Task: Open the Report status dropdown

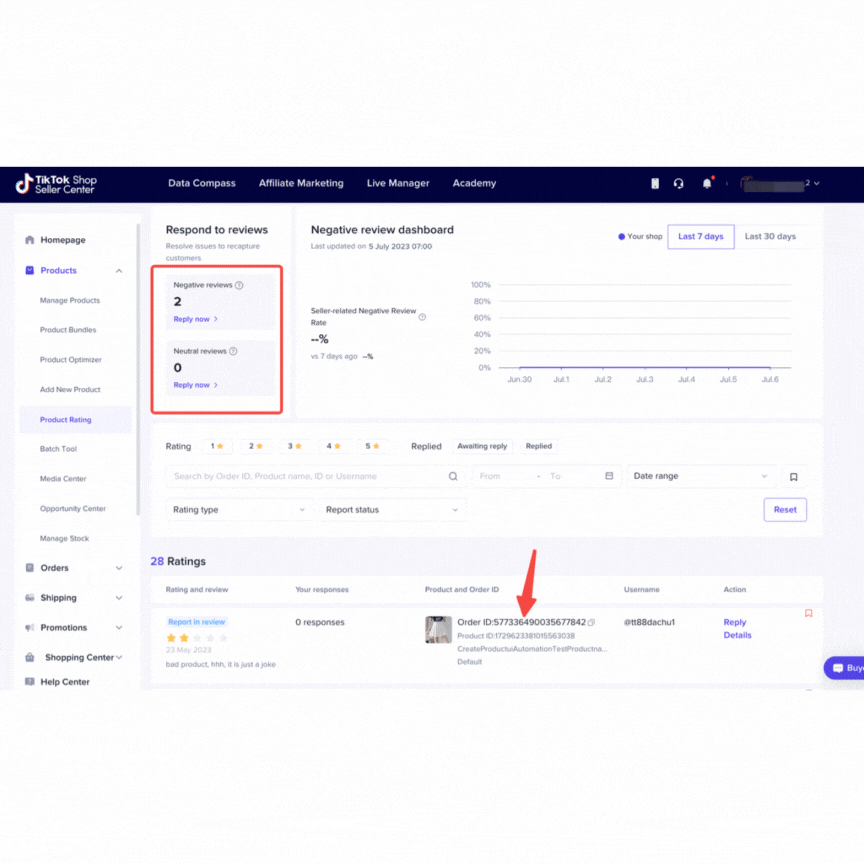Action: [x=392, y=510]
